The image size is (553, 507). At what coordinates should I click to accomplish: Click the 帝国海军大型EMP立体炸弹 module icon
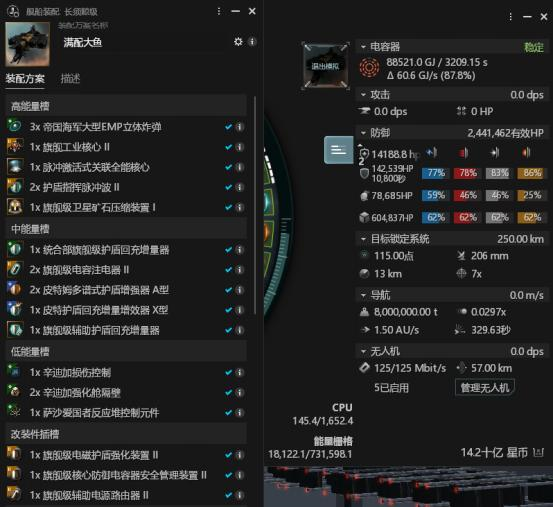point(15,126)
